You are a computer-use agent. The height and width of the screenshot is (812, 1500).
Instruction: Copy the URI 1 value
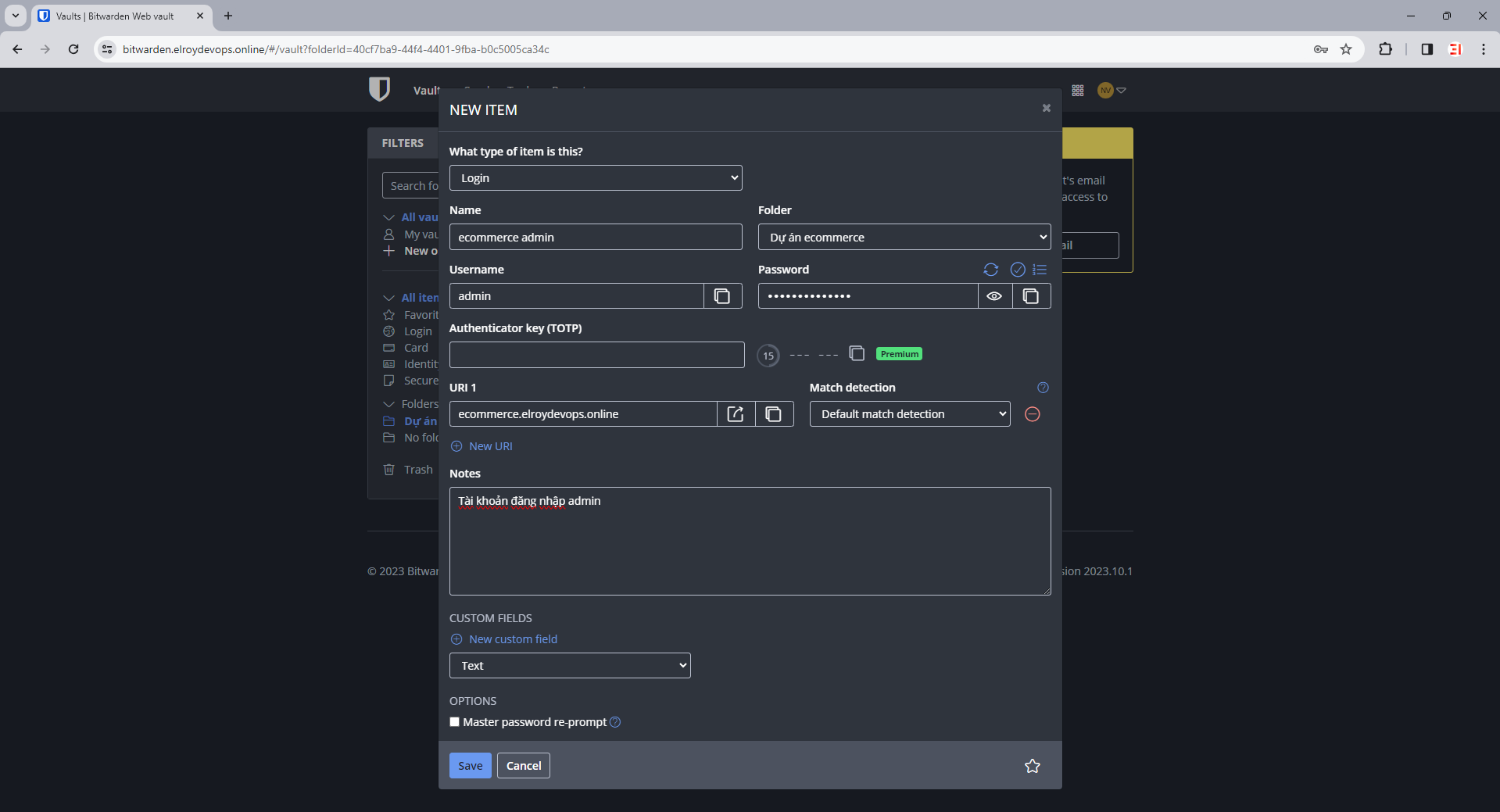[x=774, y=414]
